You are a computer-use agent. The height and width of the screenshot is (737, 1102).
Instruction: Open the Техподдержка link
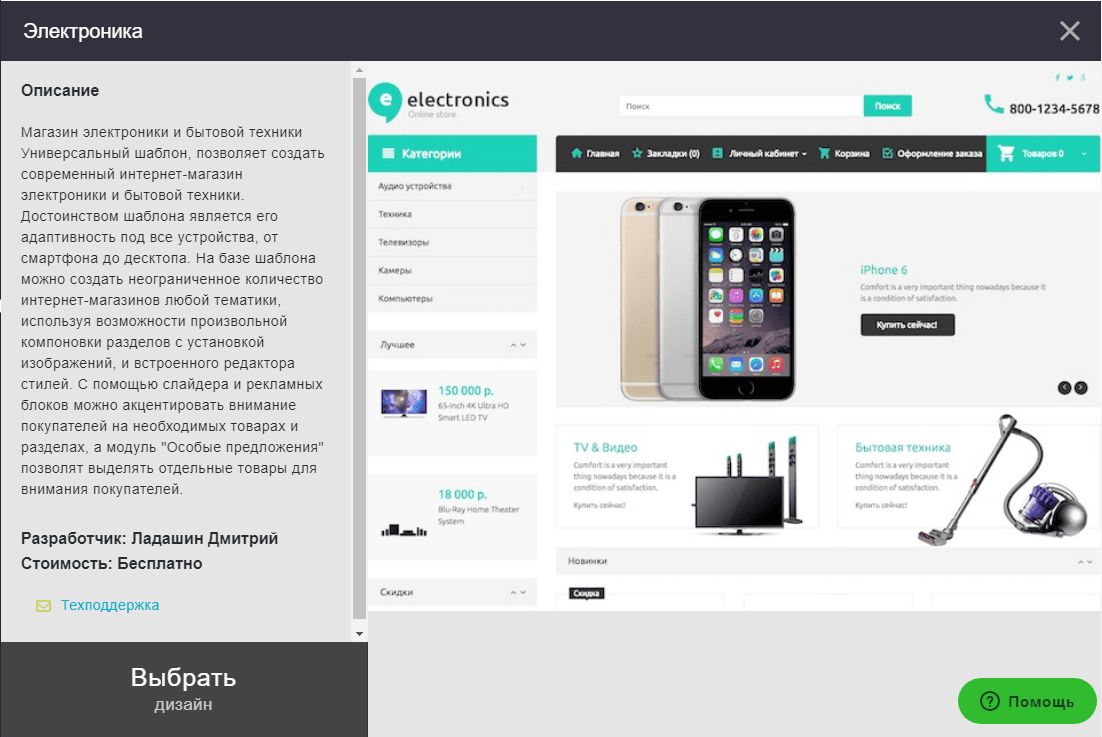tap(110, 605)
